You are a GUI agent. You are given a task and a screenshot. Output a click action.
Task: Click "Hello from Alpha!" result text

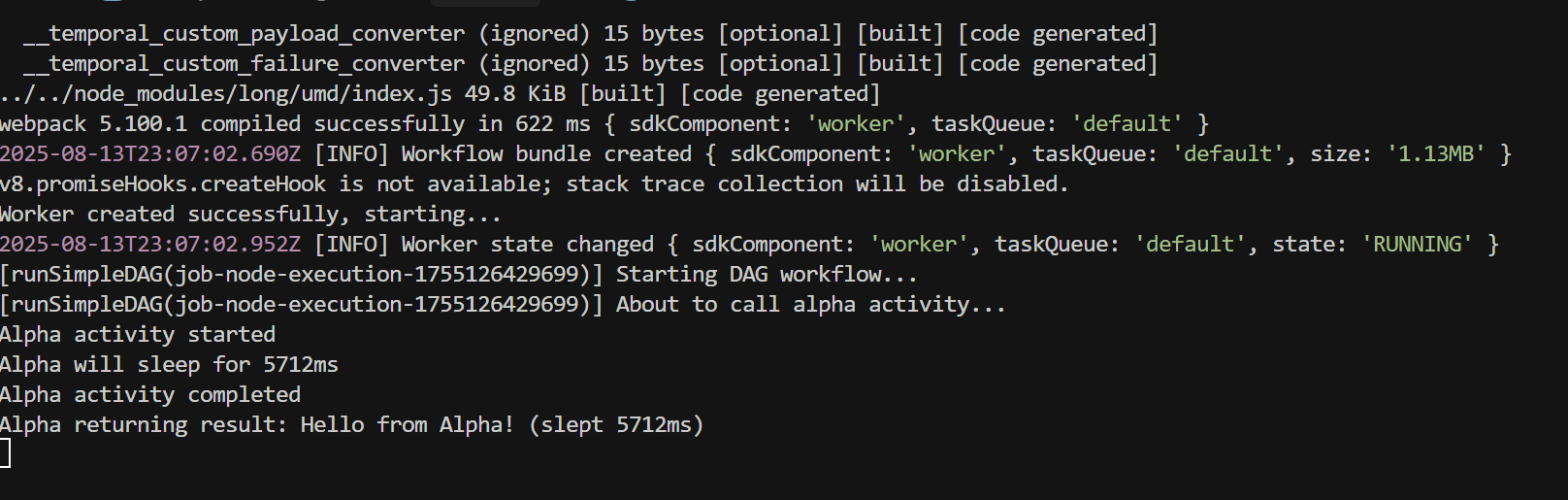(x=407, y=425)
